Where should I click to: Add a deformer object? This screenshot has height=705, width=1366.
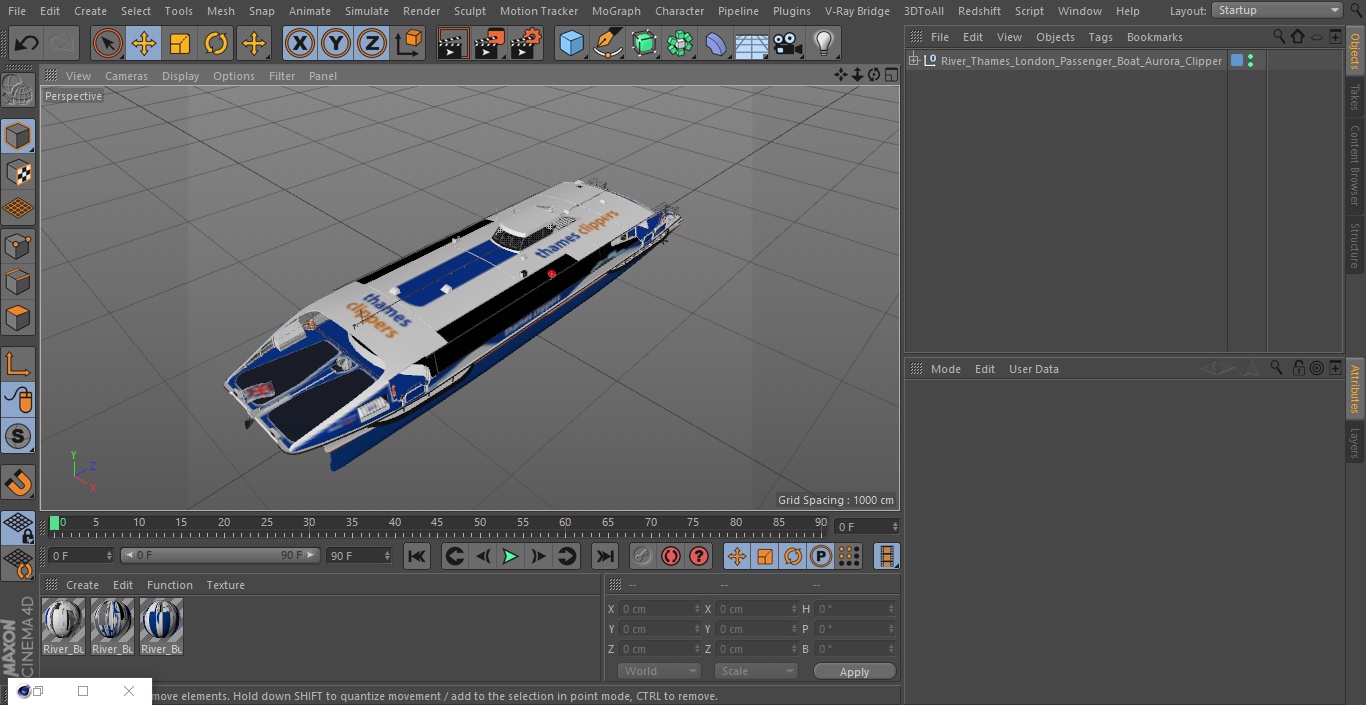pyautogui.click(x=716, y=43)
